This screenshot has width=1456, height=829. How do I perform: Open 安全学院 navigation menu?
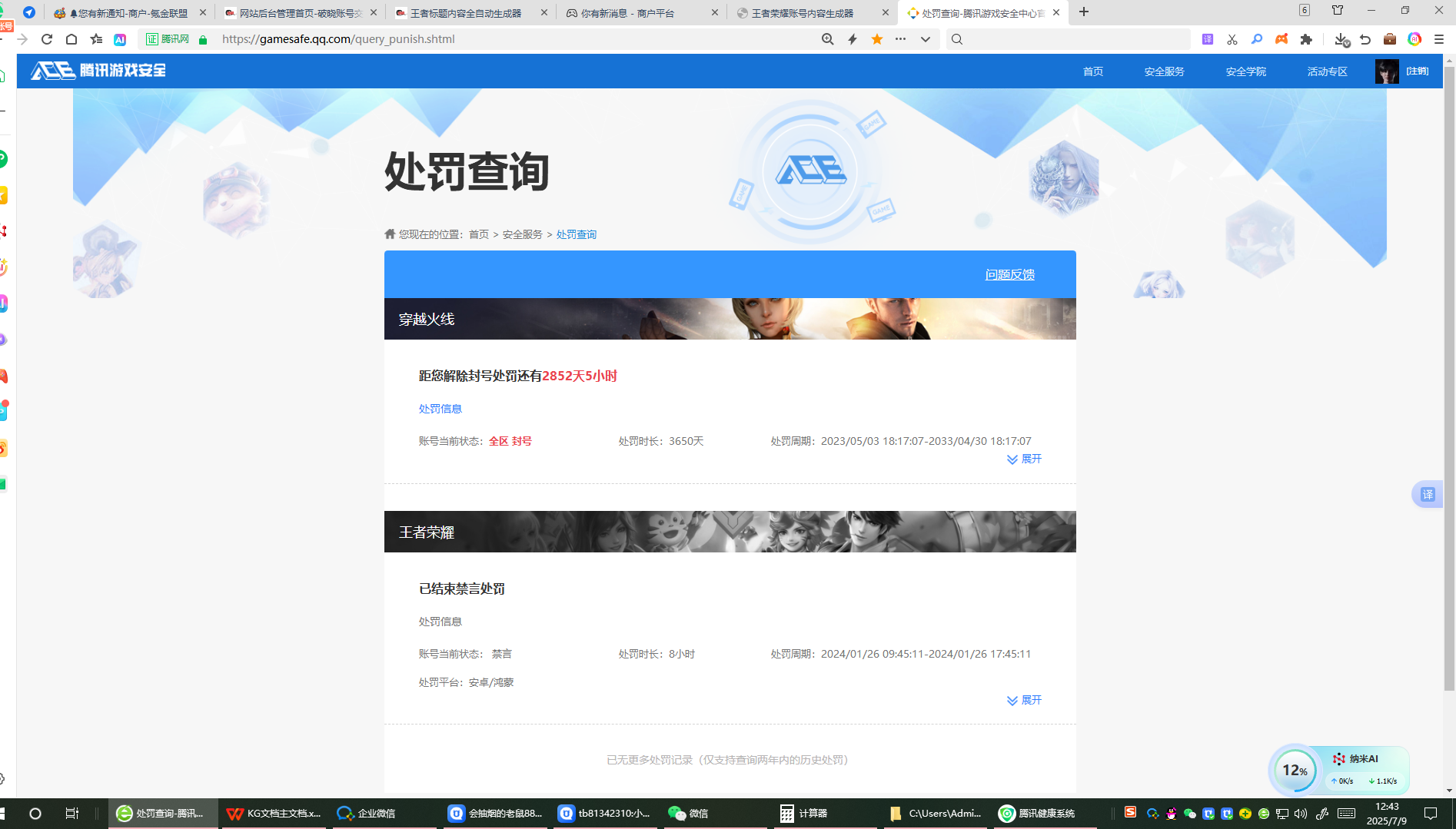coord(1246,71)
